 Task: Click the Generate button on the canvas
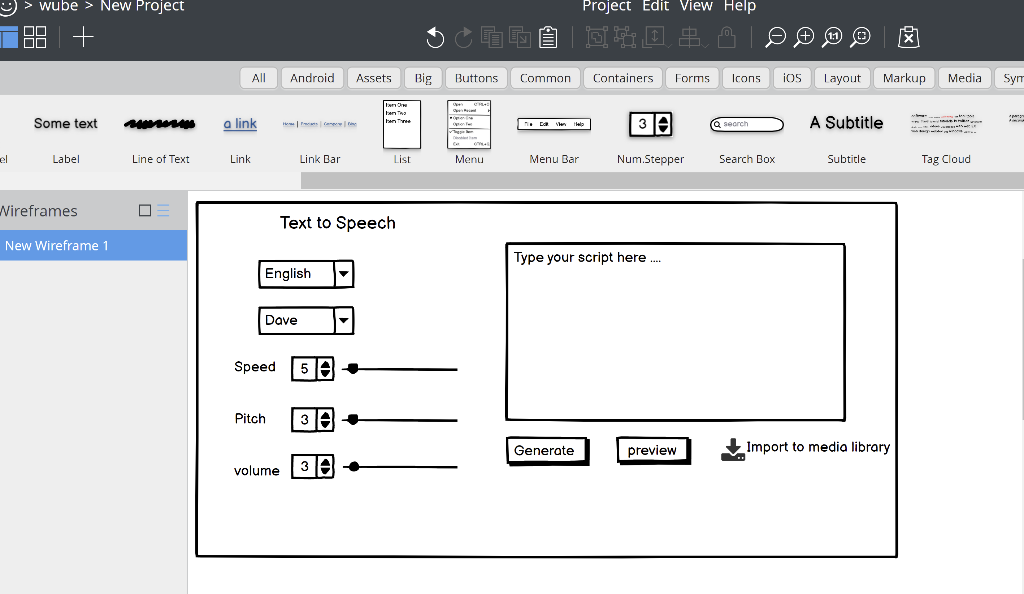(545, 450)
